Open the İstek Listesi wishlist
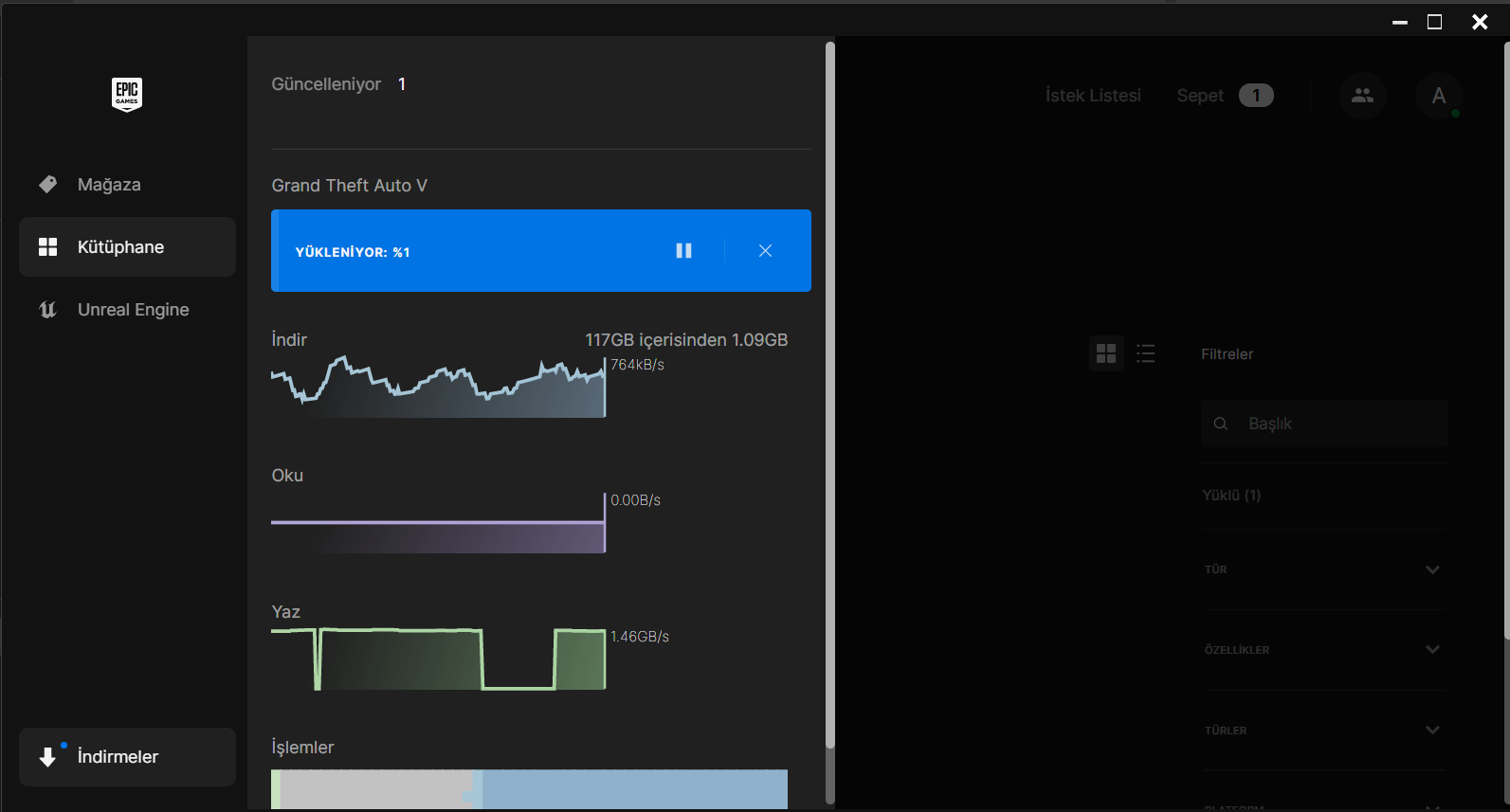1510x812 pixels. click(x=1093, y=96)
